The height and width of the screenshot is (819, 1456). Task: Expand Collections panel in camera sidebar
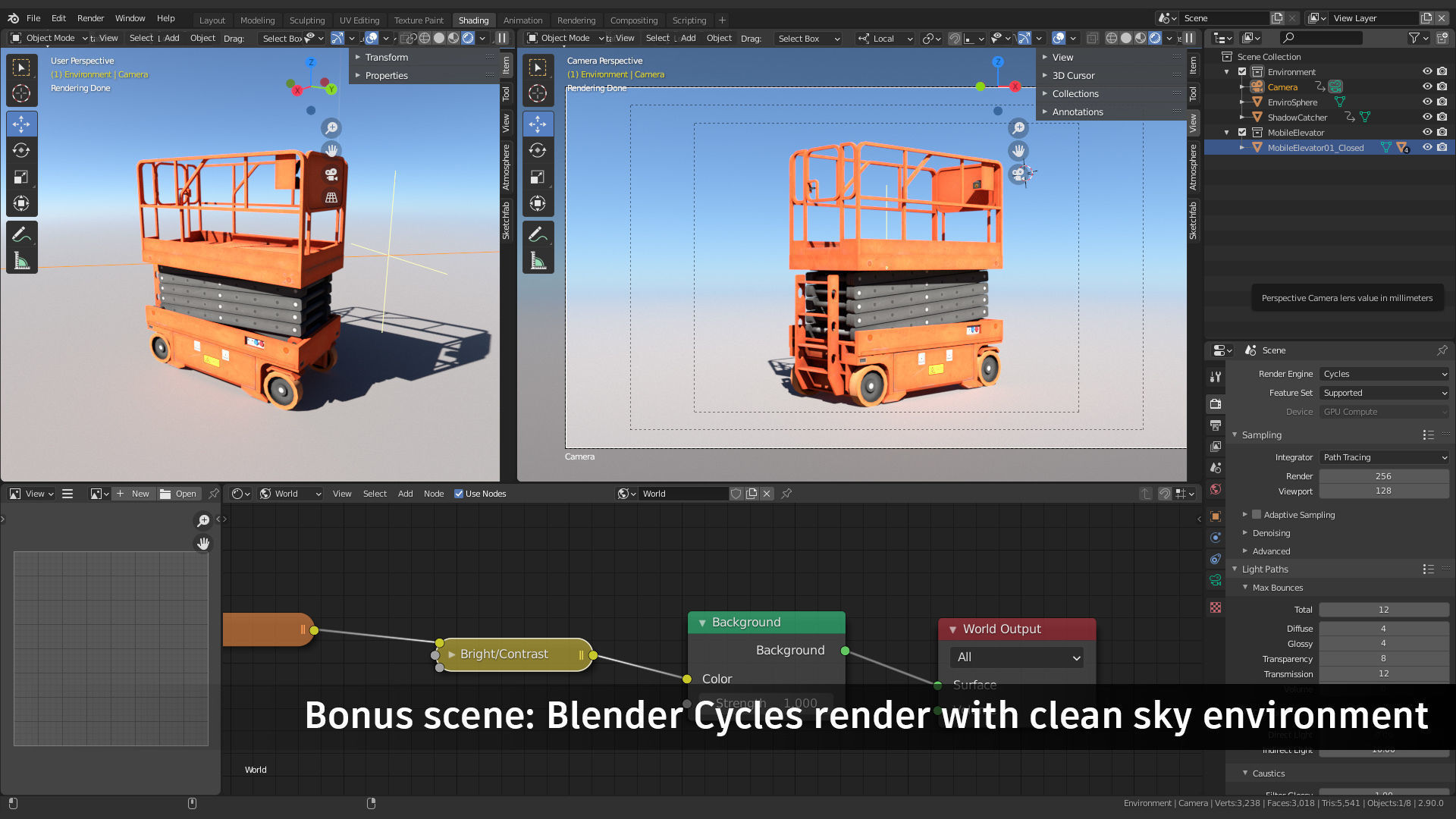click(x=1075, y=94)
